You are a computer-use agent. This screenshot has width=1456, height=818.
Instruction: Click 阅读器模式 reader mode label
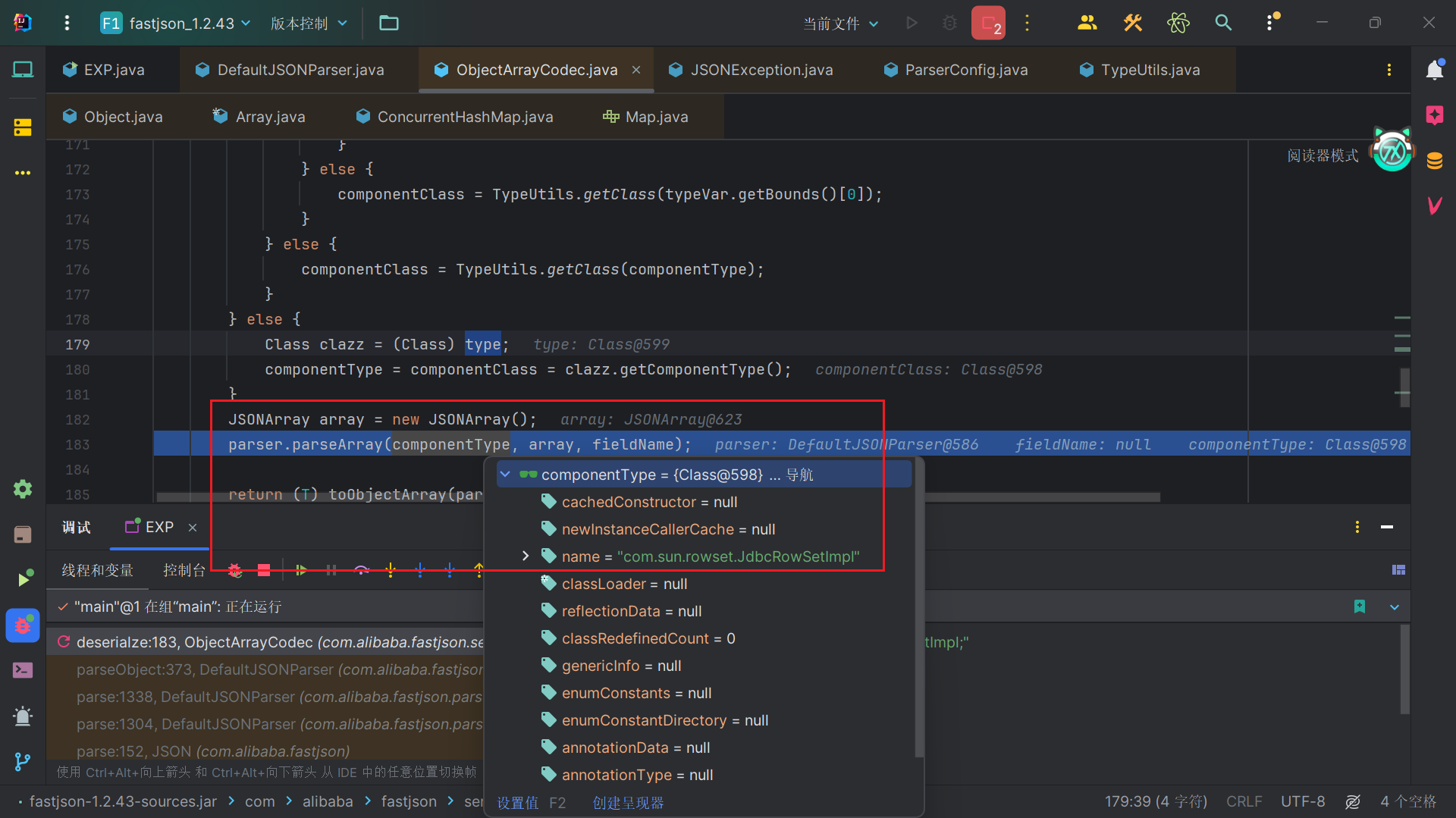point(1323,155)
